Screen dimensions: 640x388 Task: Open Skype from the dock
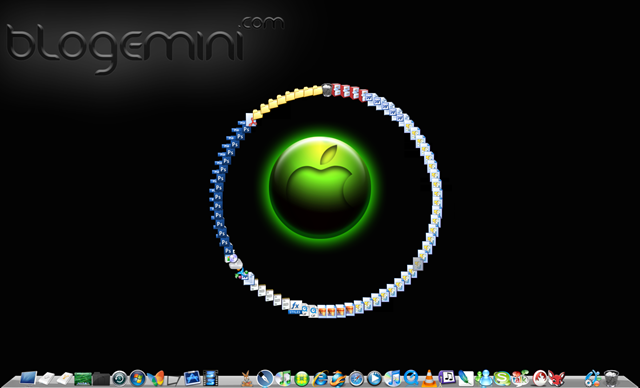click(x=502, y=378)
